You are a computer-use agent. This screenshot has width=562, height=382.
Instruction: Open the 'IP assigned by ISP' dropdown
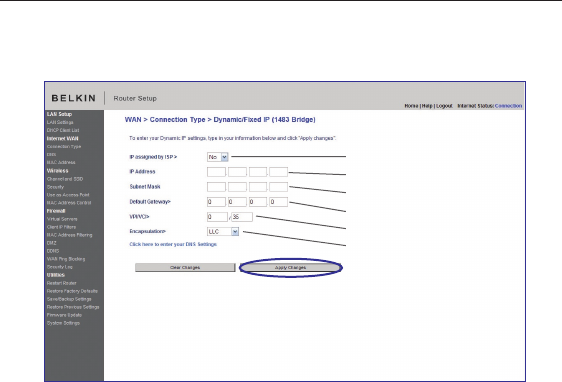(218, 157)
